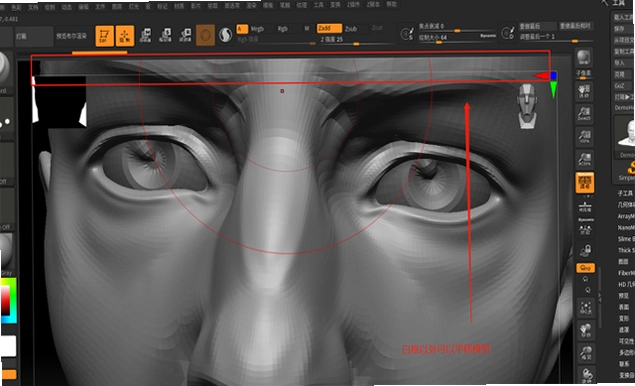Click the head orientation cam view
The image size is (635, 386).
tap(528, 106)
